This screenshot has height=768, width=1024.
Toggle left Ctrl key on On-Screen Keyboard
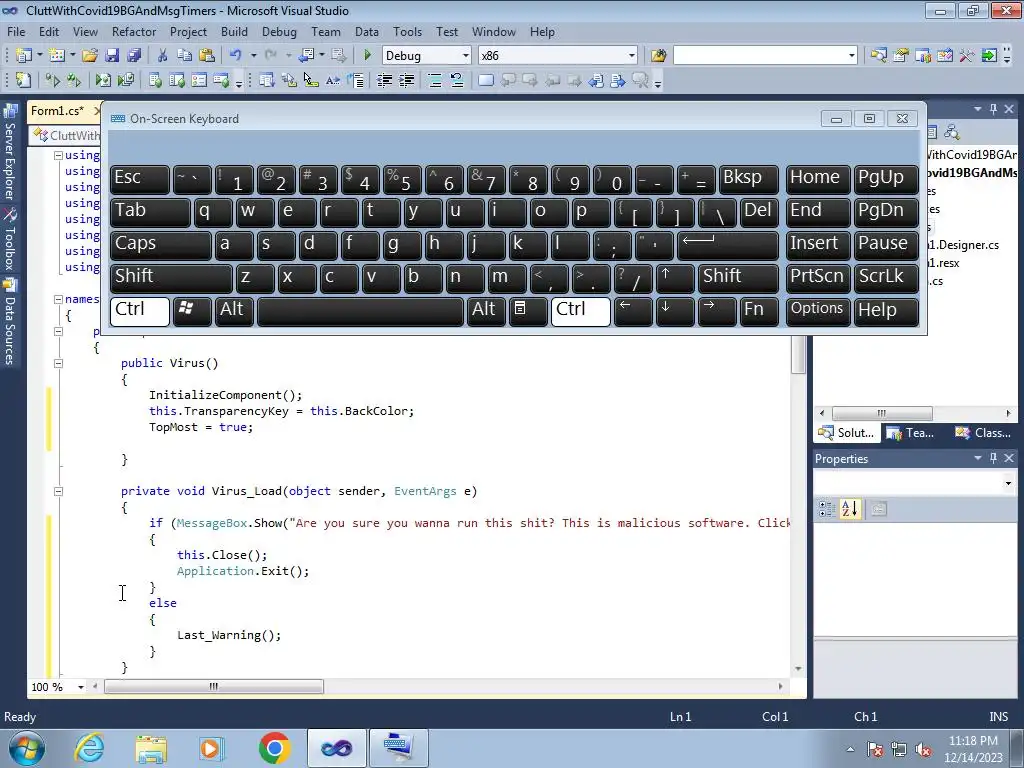pos(140,310)
